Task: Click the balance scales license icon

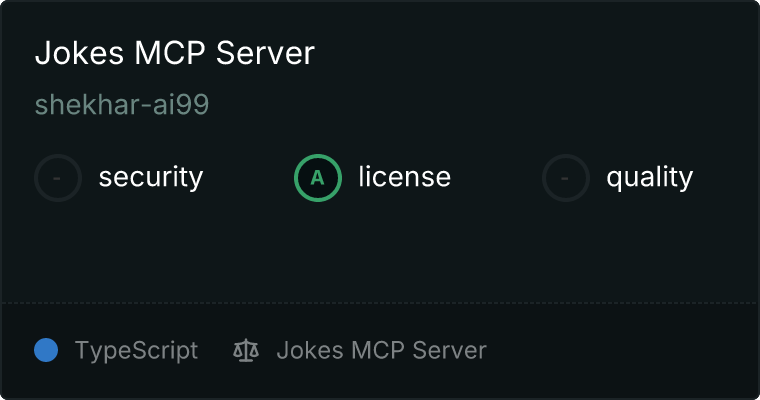Action: coord(245,350)
